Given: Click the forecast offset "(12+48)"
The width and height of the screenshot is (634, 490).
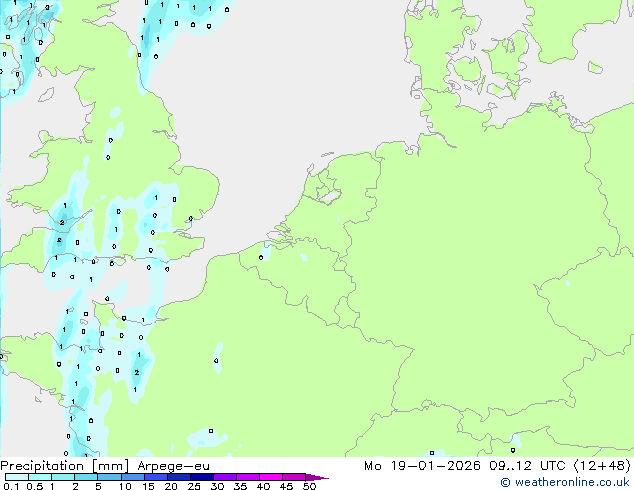Looking at the screenshot, I should [602, 466].
